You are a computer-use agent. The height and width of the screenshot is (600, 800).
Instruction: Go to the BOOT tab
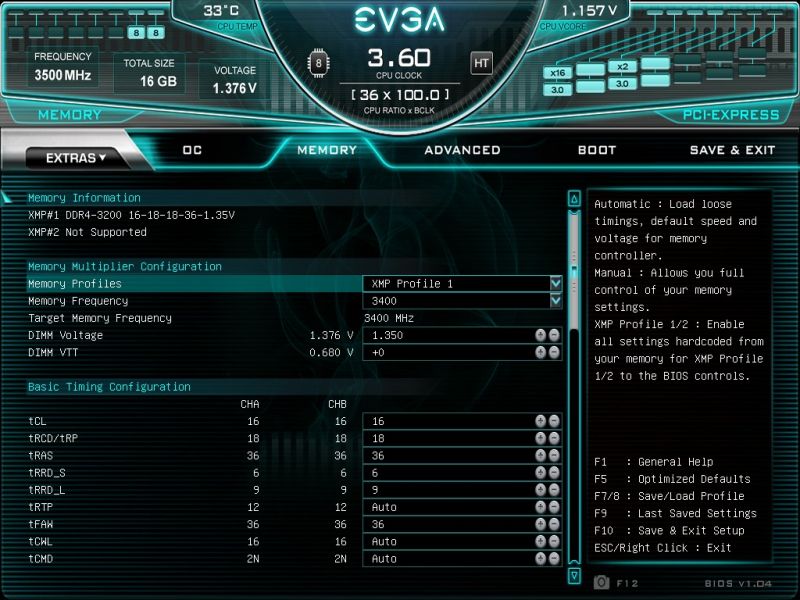pyautogui.click(x=597, y=150)
